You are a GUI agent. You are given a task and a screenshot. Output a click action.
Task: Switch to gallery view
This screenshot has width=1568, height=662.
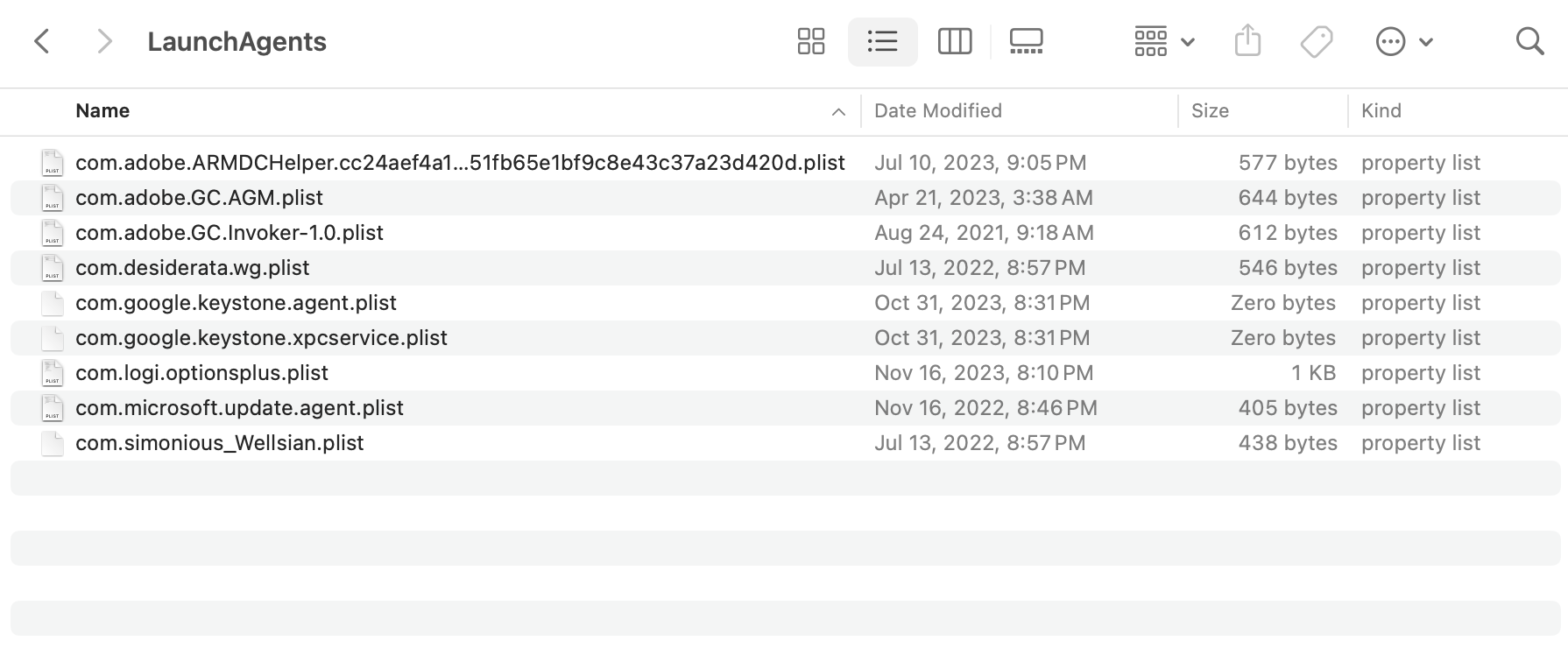1026,41
